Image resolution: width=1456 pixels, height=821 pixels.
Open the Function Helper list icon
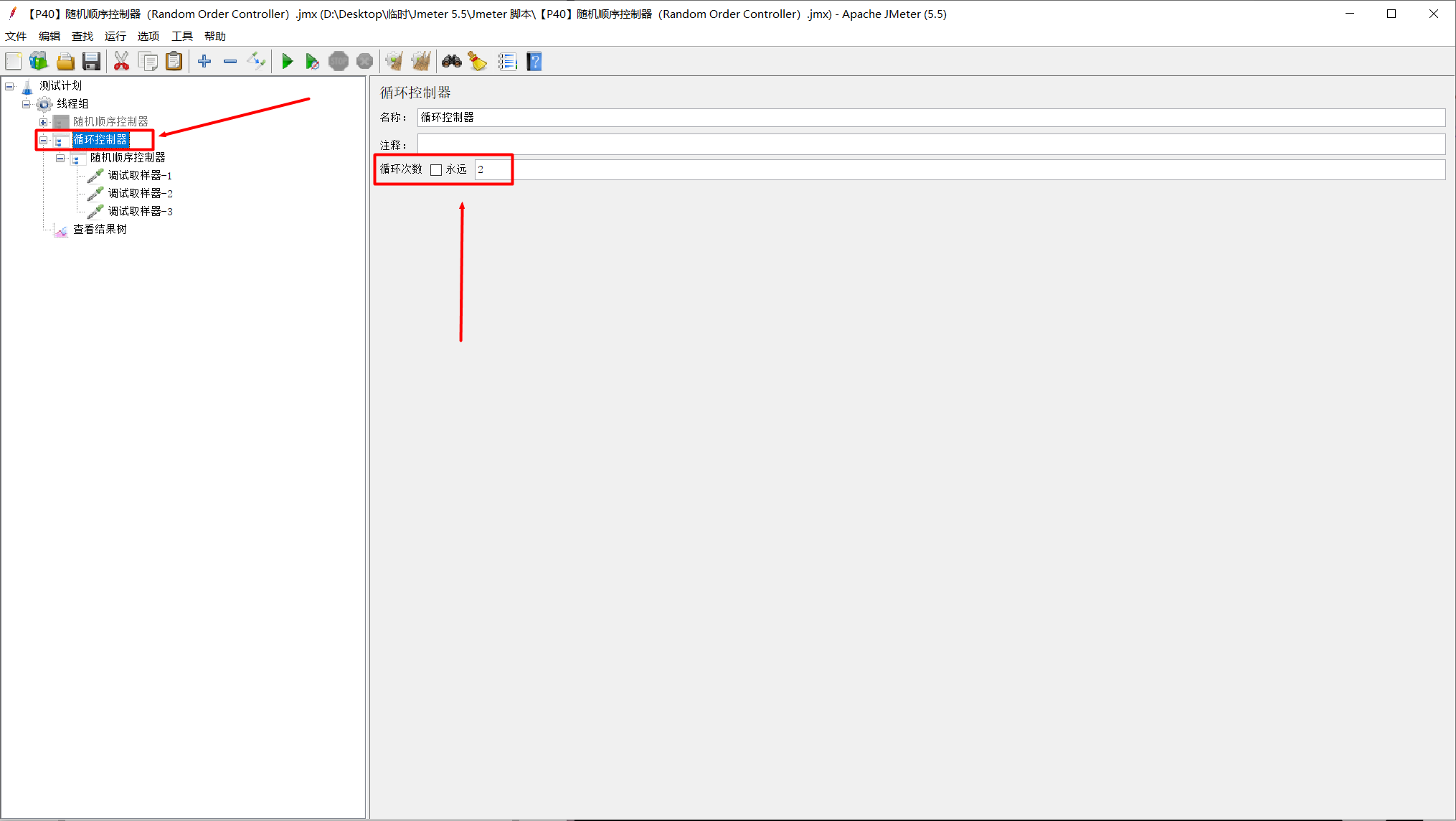[x=508, y=62]
